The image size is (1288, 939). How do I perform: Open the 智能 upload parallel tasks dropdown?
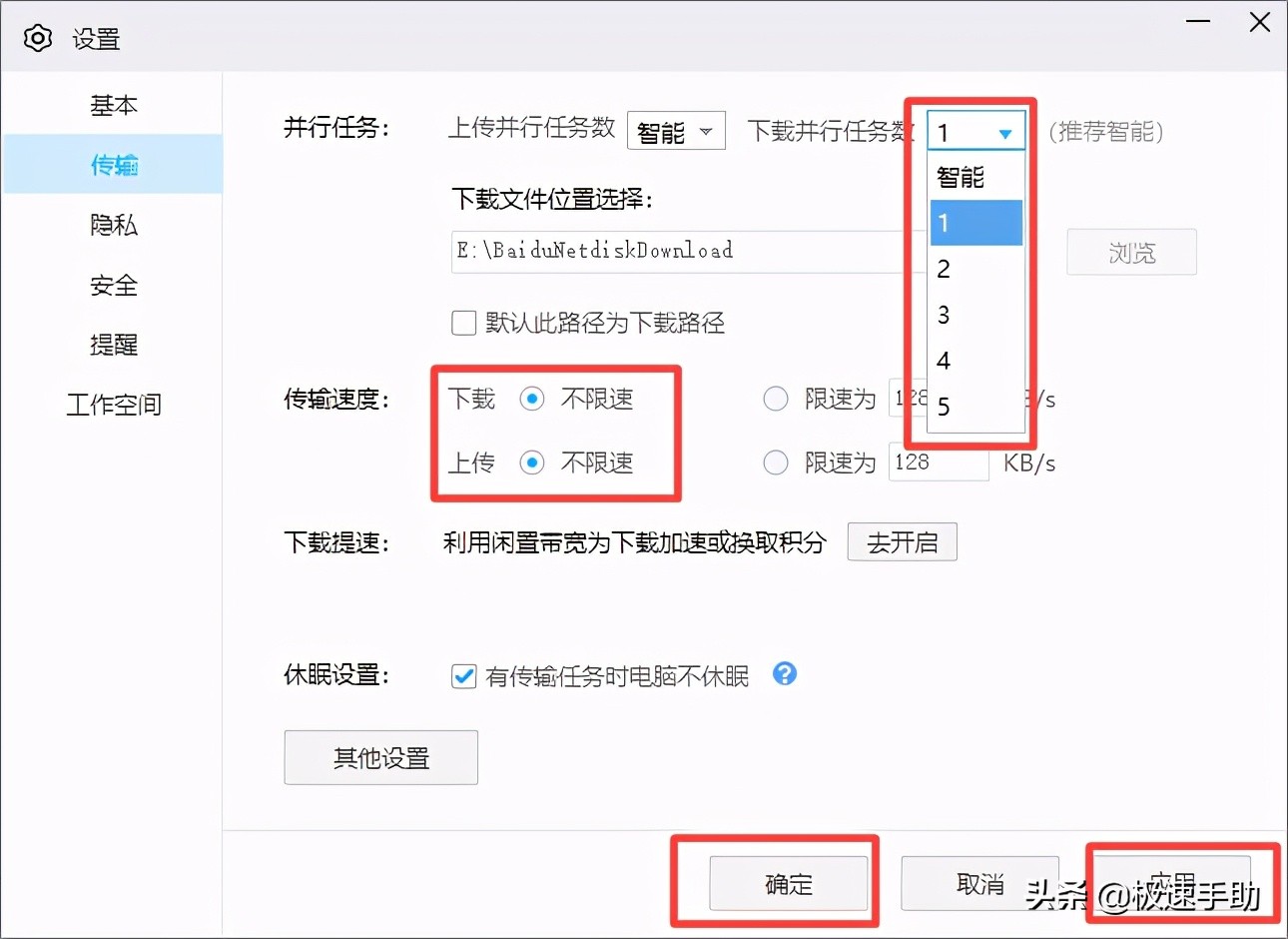click(x=676, y=130)
